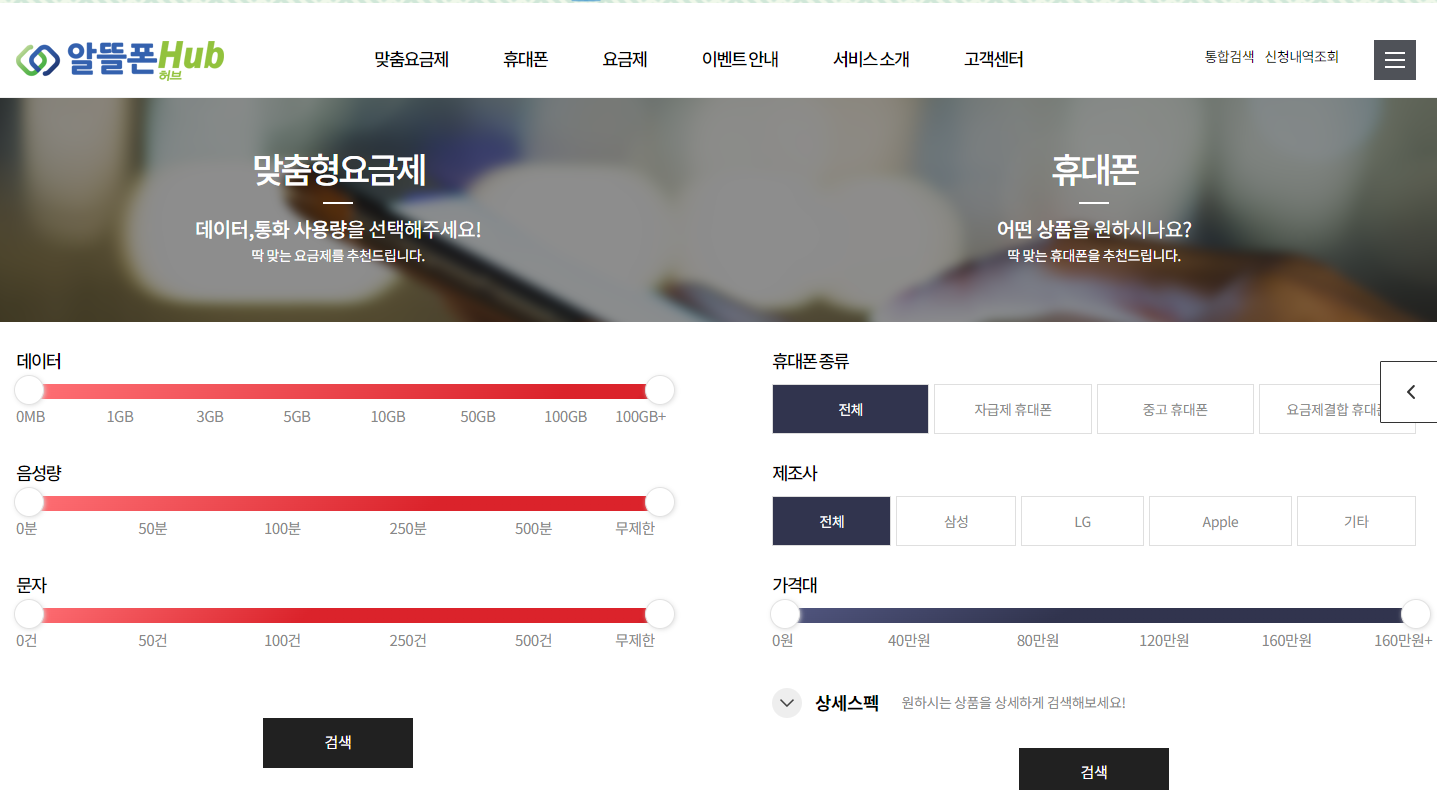Open the 고객센터 menu
The image size is (1437, 790).
pyautogui.click(x=993, y=59)
